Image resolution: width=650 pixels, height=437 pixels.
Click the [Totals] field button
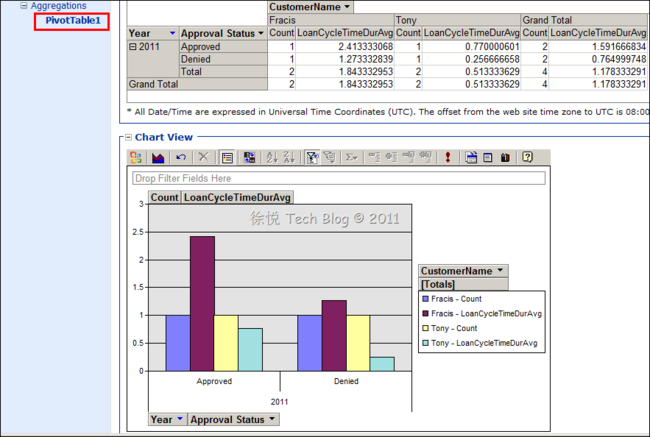pos(463,284)
